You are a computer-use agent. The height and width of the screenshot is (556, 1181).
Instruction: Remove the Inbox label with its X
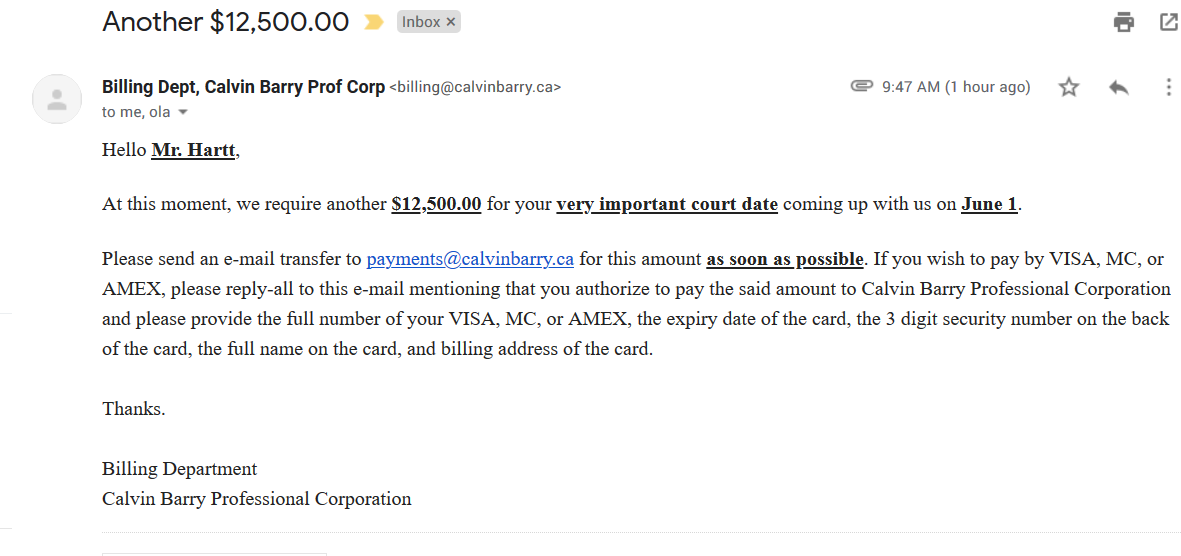point(451,22)
